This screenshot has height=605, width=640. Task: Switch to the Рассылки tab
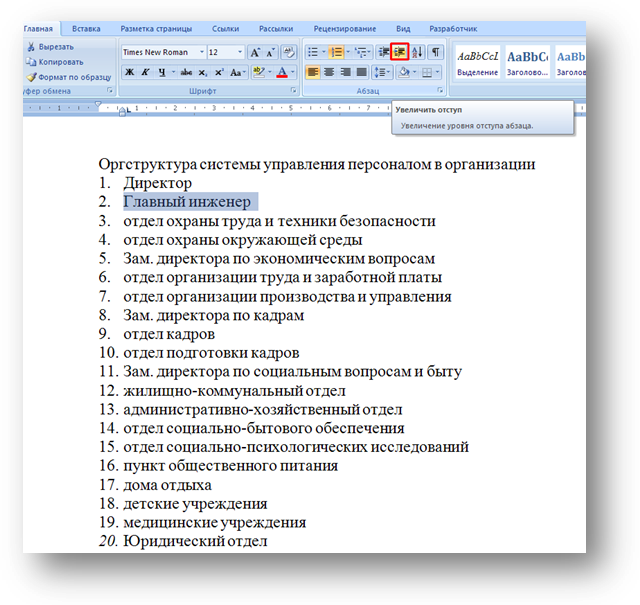point(276,29)
